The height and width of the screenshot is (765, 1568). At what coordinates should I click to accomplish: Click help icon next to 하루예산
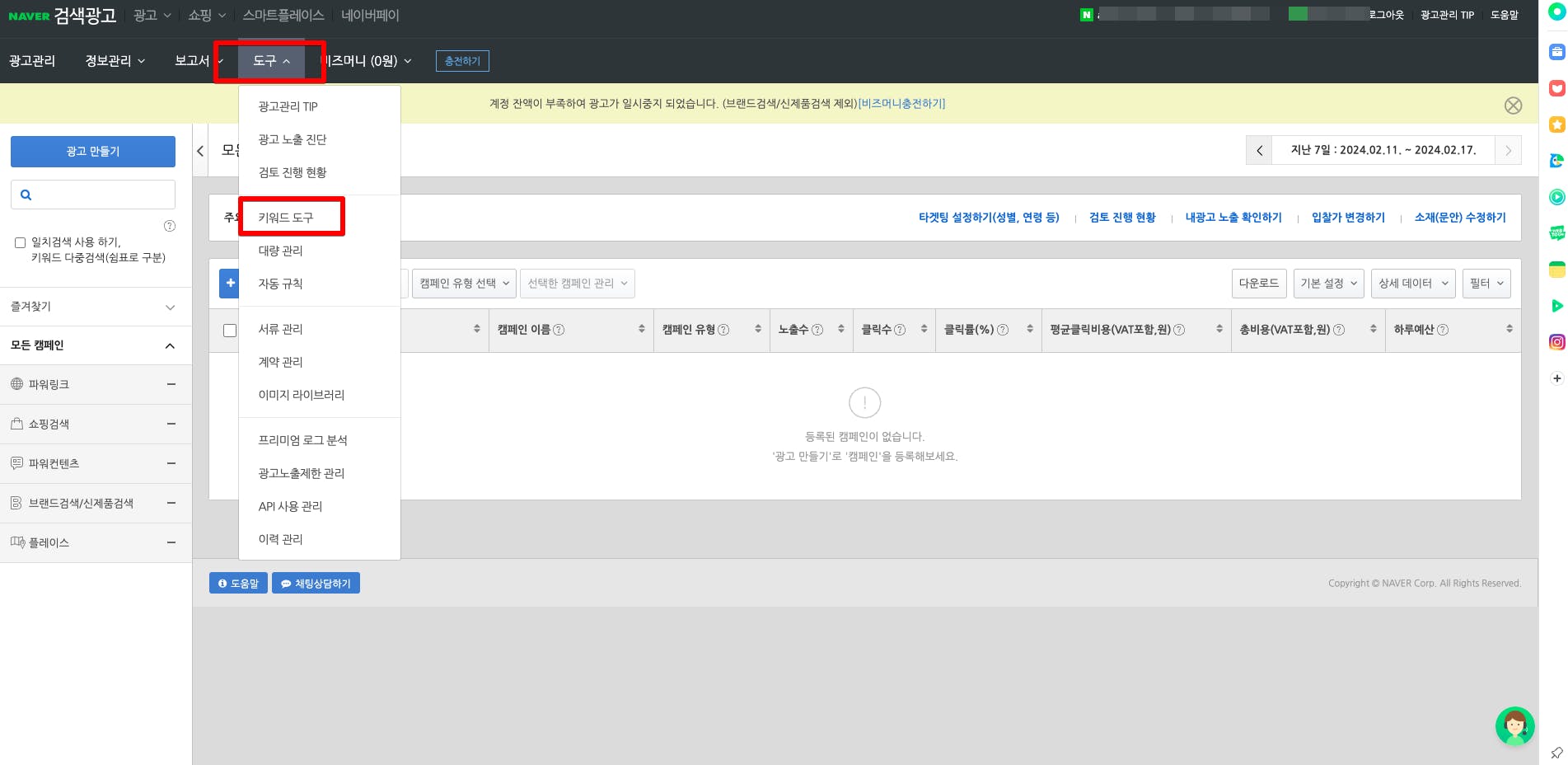pos(1443,330)
